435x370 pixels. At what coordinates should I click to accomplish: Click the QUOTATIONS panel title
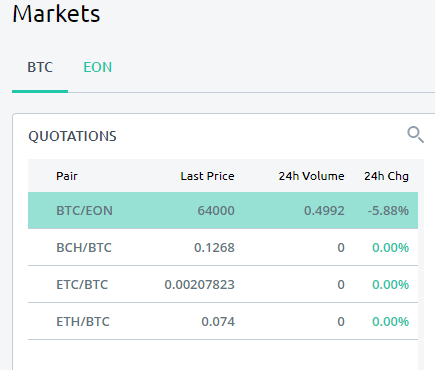[x=72, y=136]
